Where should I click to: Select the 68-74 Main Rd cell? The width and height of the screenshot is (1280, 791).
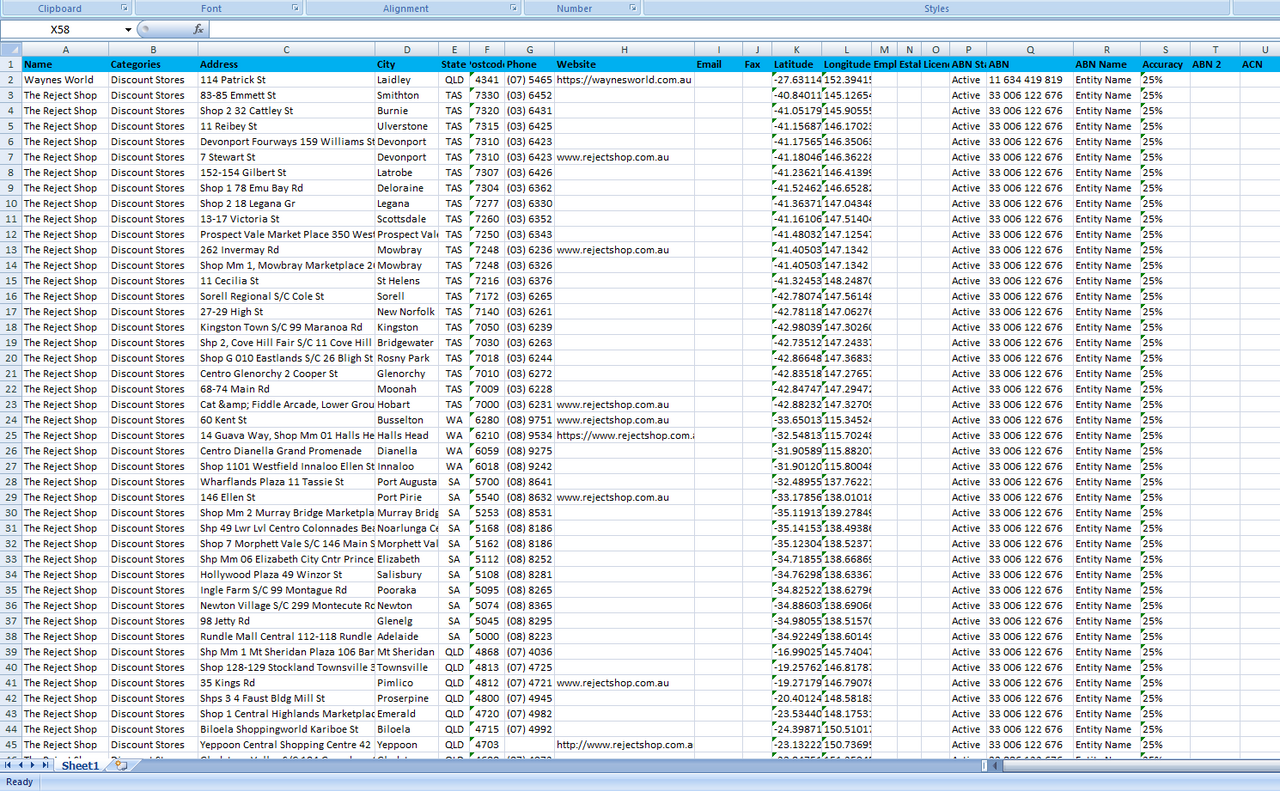click(x=286, y=389)
